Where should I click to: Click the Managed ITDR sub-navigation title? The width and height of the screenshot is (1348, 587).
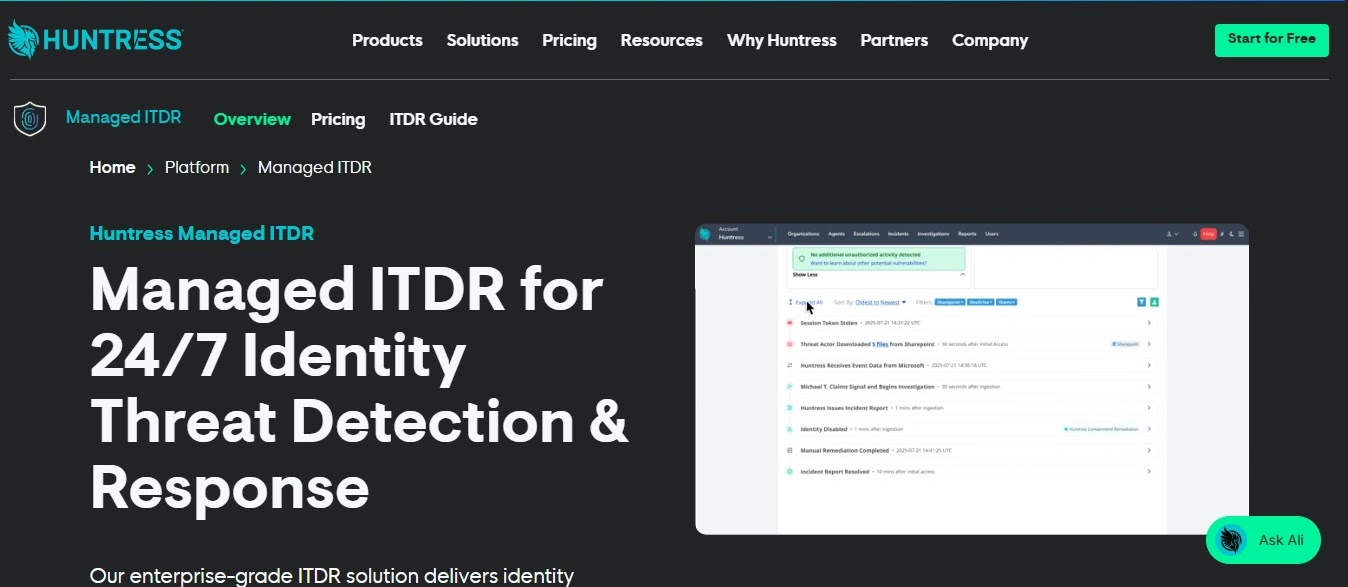click(x=123, y=117)
